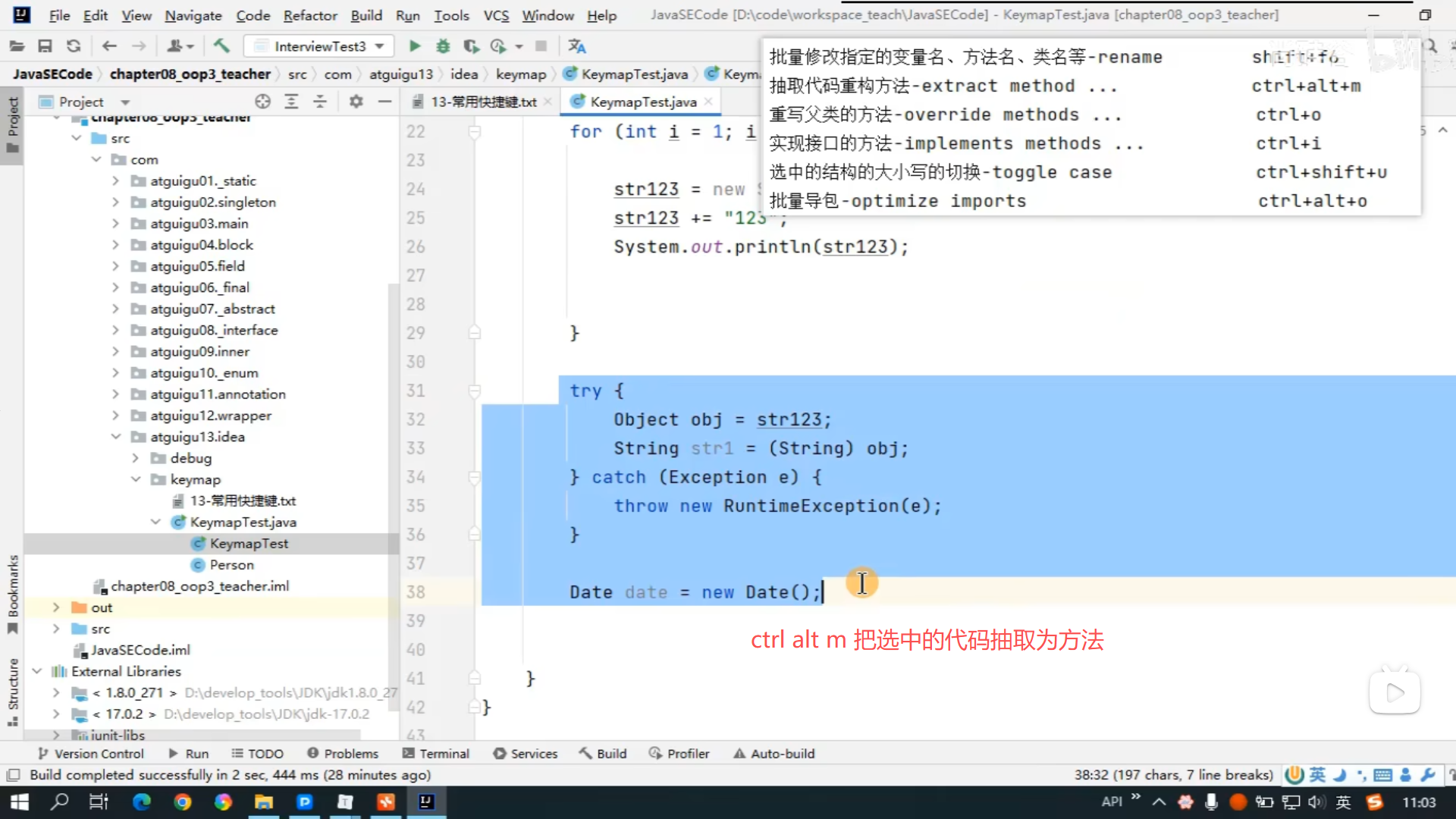1456x819 pixels.
Task: Switch to 13-常用快捷键.txt tab
Action: tap(482, 102)
